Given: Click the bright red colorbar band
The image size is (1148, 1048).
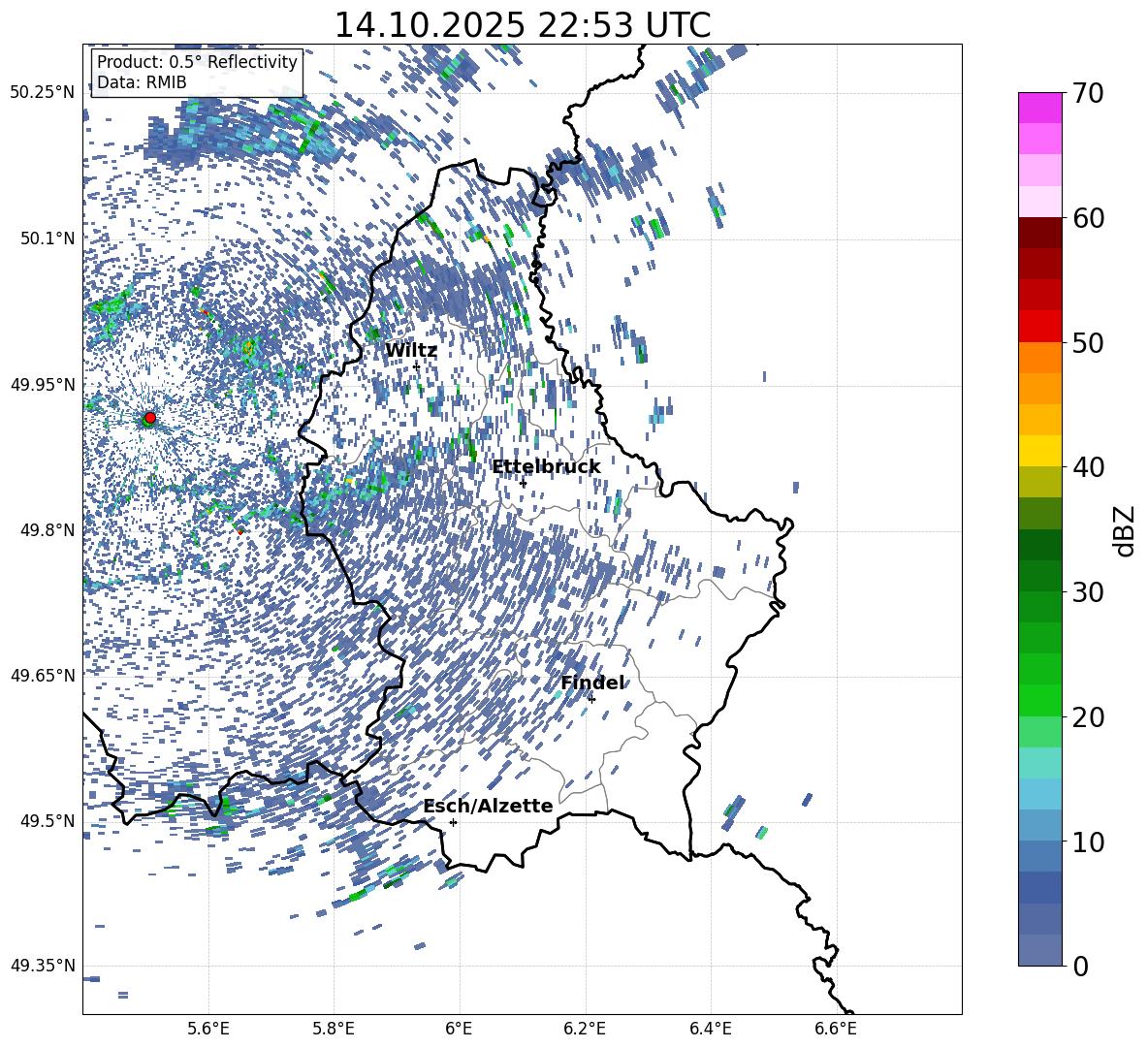Looking at the screenshot, I should tap(1039, 327).
